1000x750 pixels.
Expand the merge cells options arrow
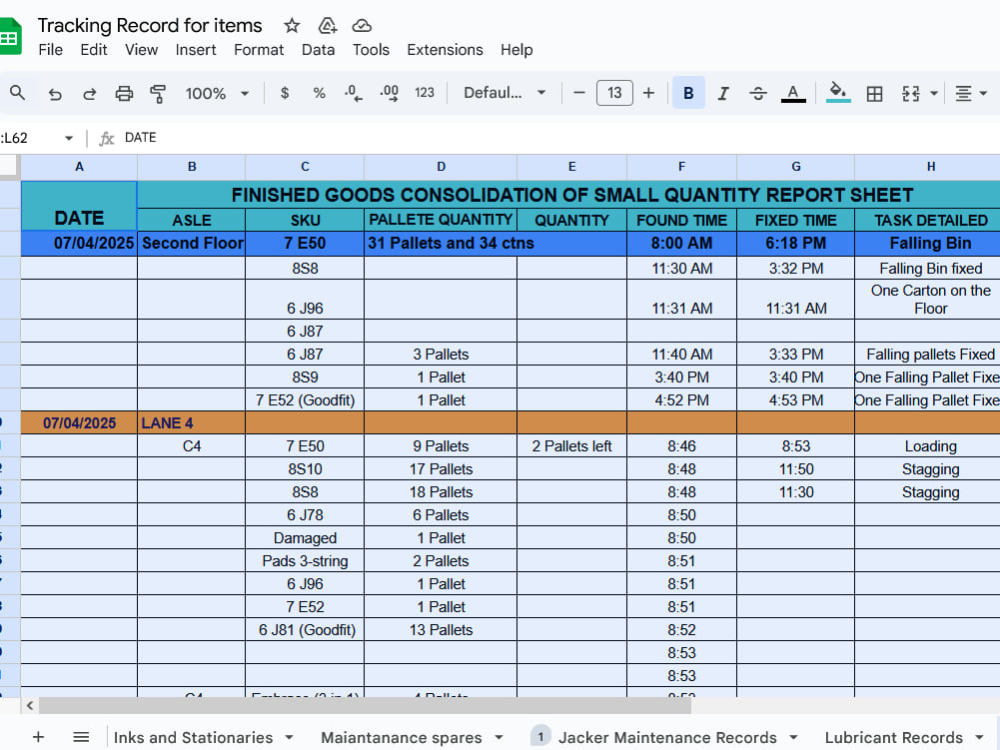(x=934, y=94)
